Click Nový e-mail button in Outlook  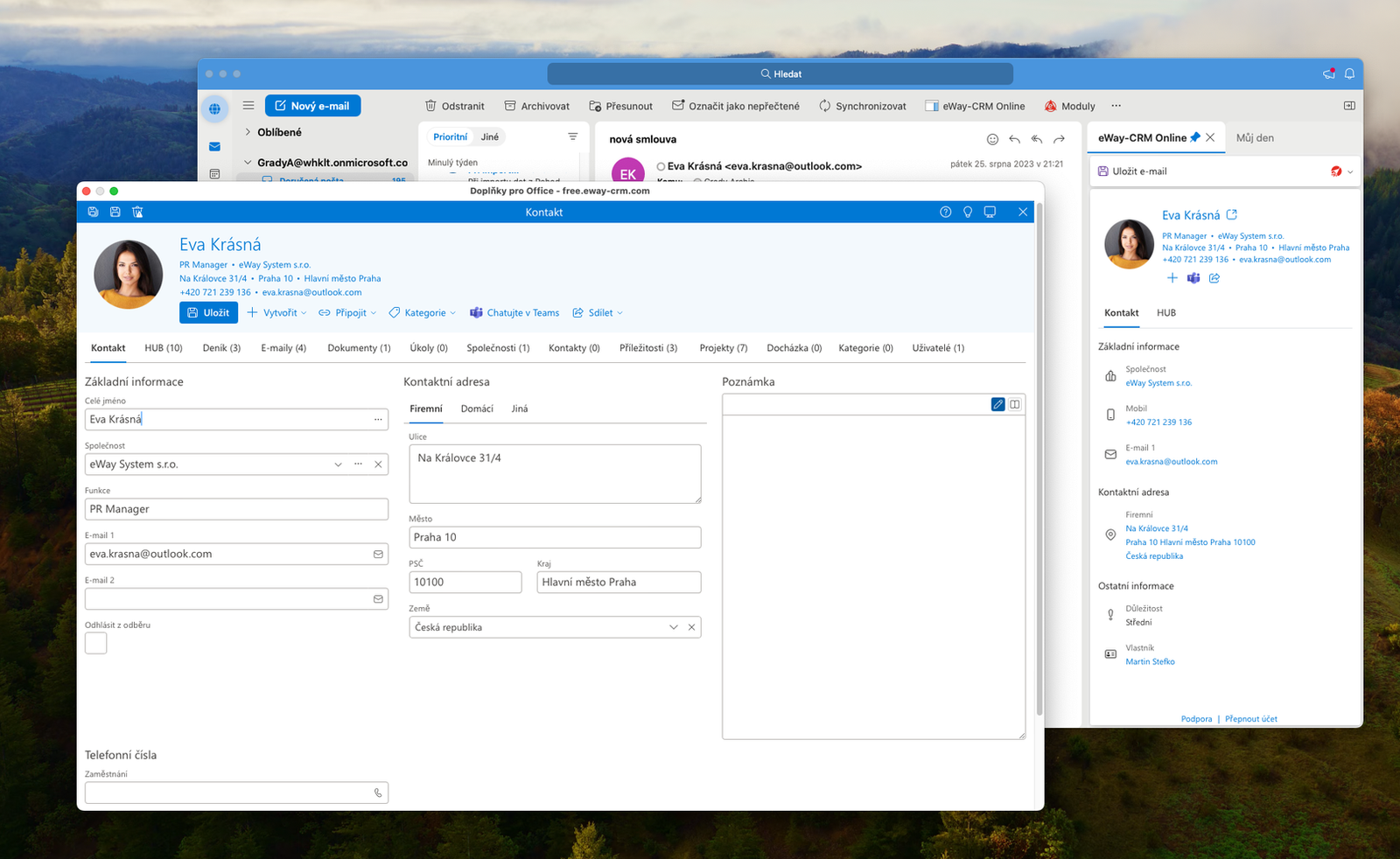[312, 106]
